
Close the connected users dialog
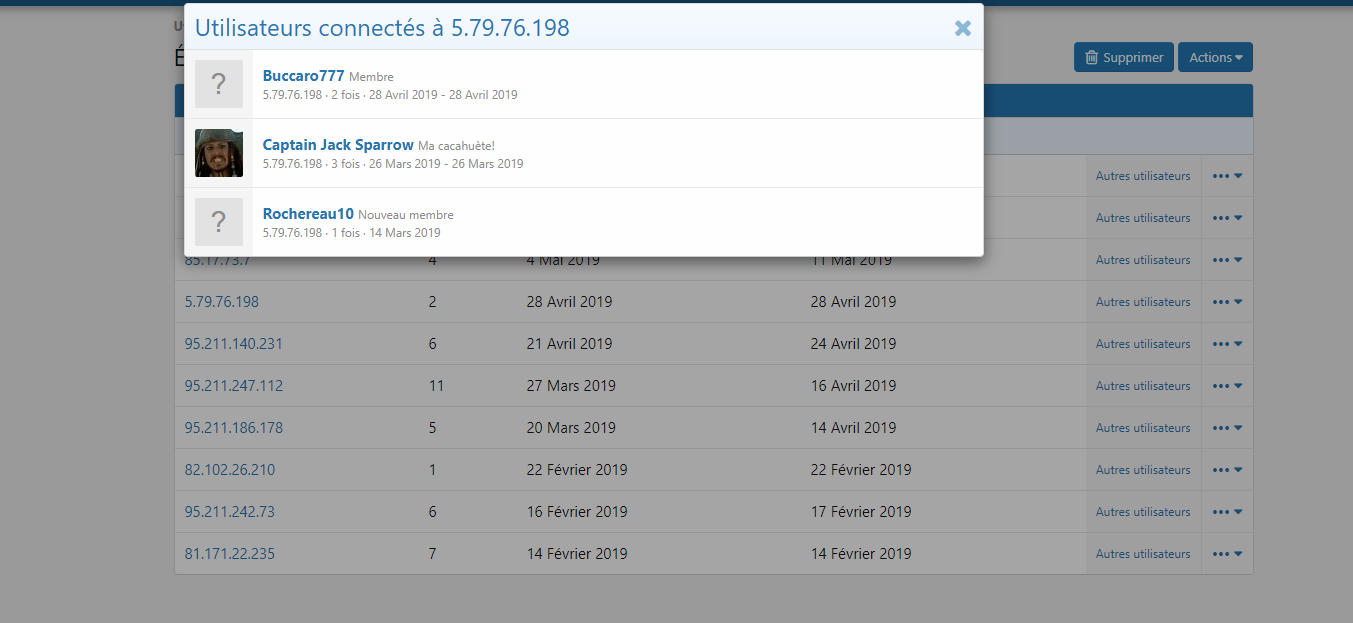point(962,28)
